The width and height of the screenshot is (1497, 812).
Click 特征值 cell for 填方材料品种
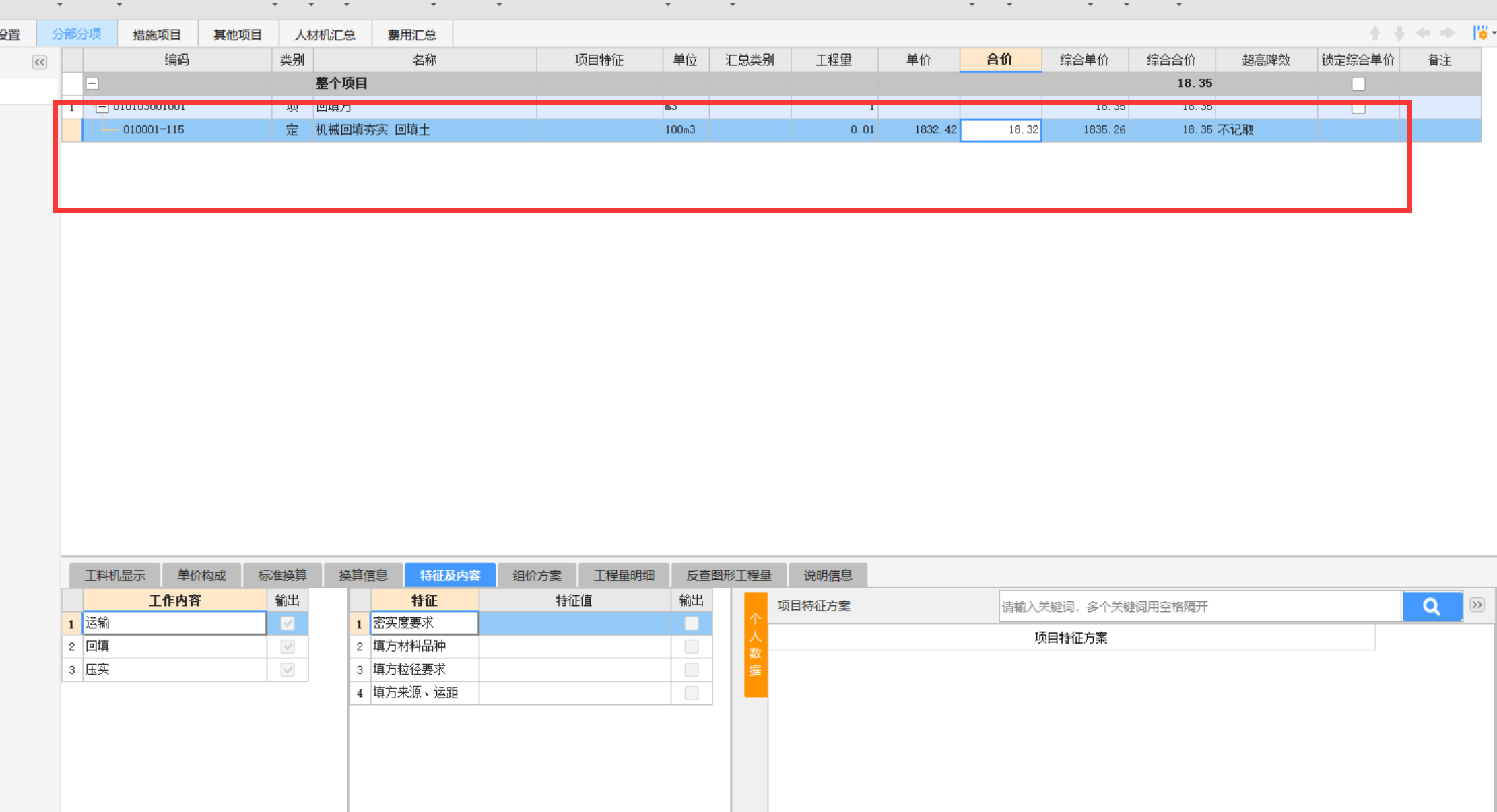coord(574,646)
